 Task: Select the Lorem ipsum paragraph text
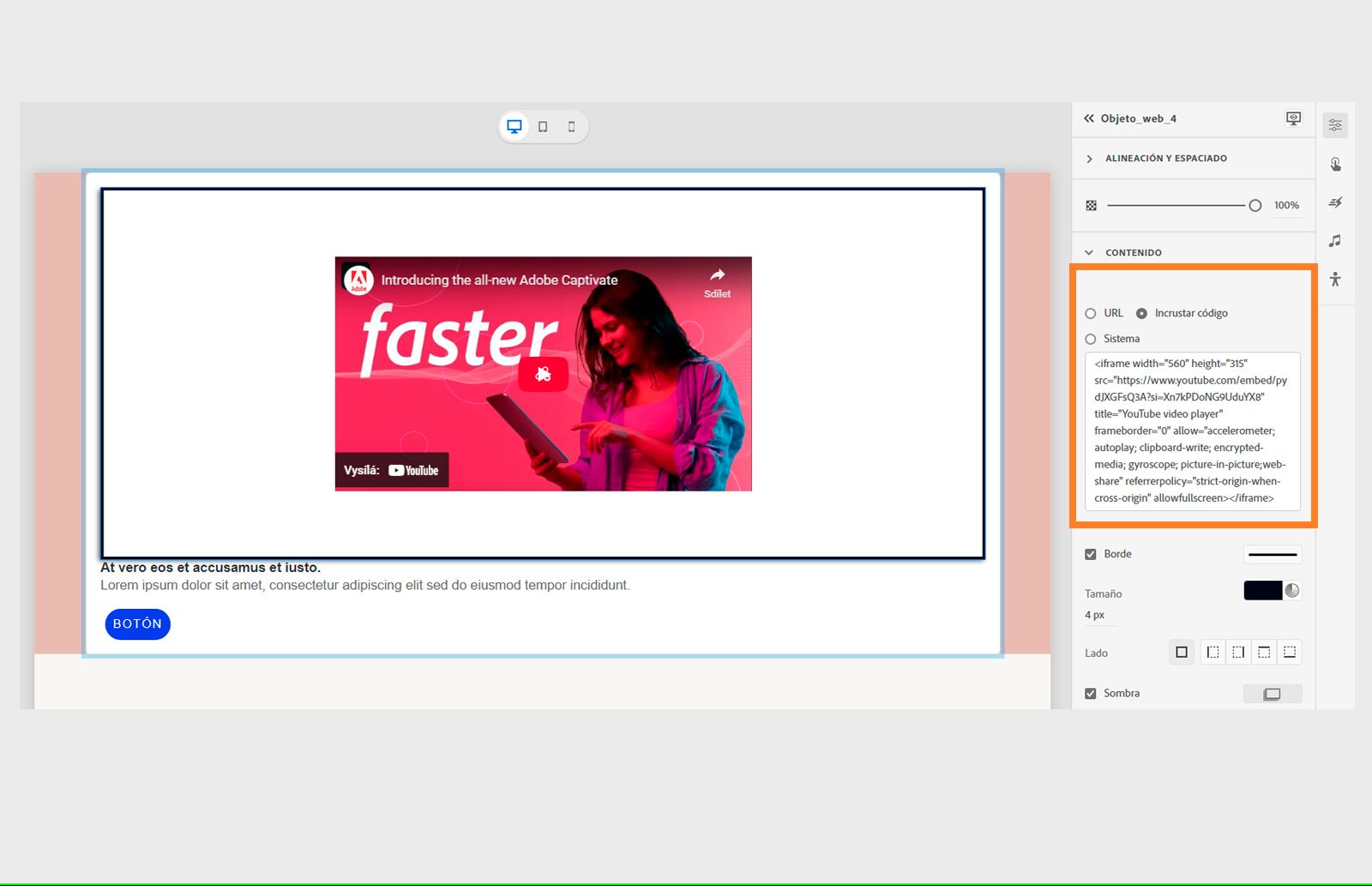(x=365, y=585)
